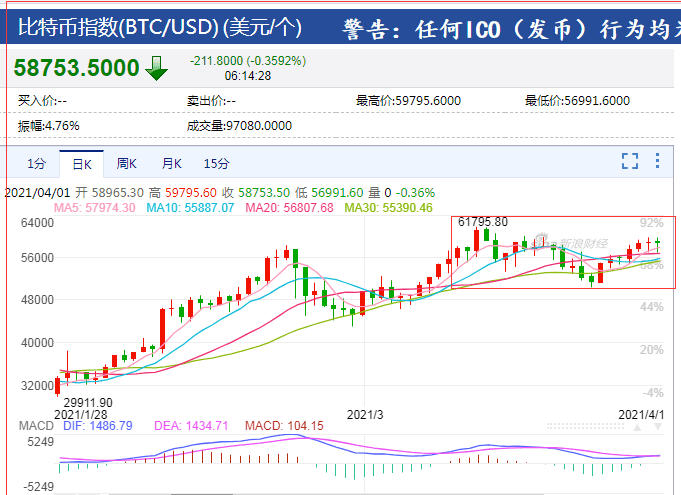Click the gray up triangle below 2021/4/1
Screen dimensions: 681x495
coord(637,427)
